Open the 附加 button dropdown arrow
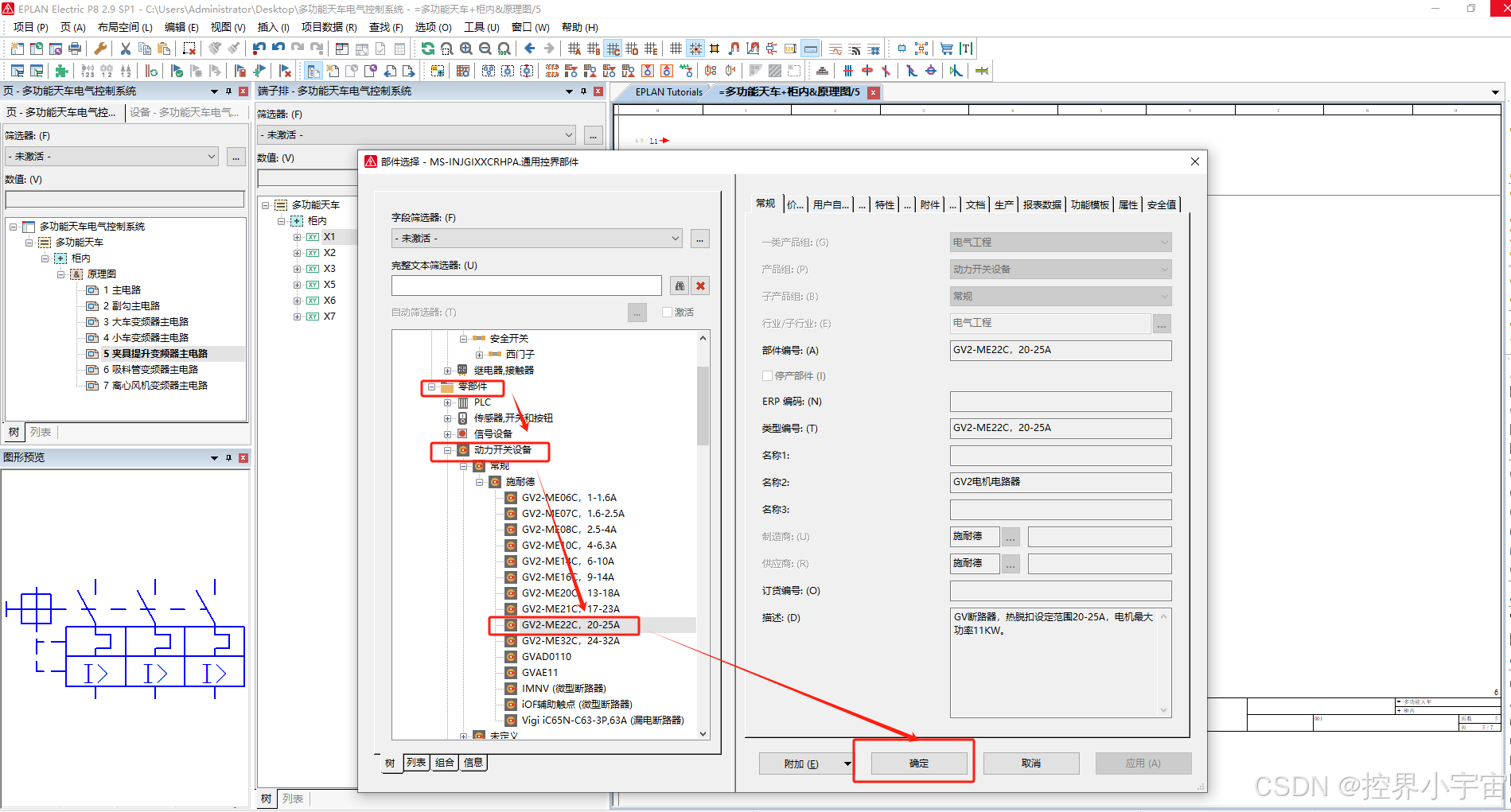Viewport: 1511px width, 812px height. [x=847, y=763]
